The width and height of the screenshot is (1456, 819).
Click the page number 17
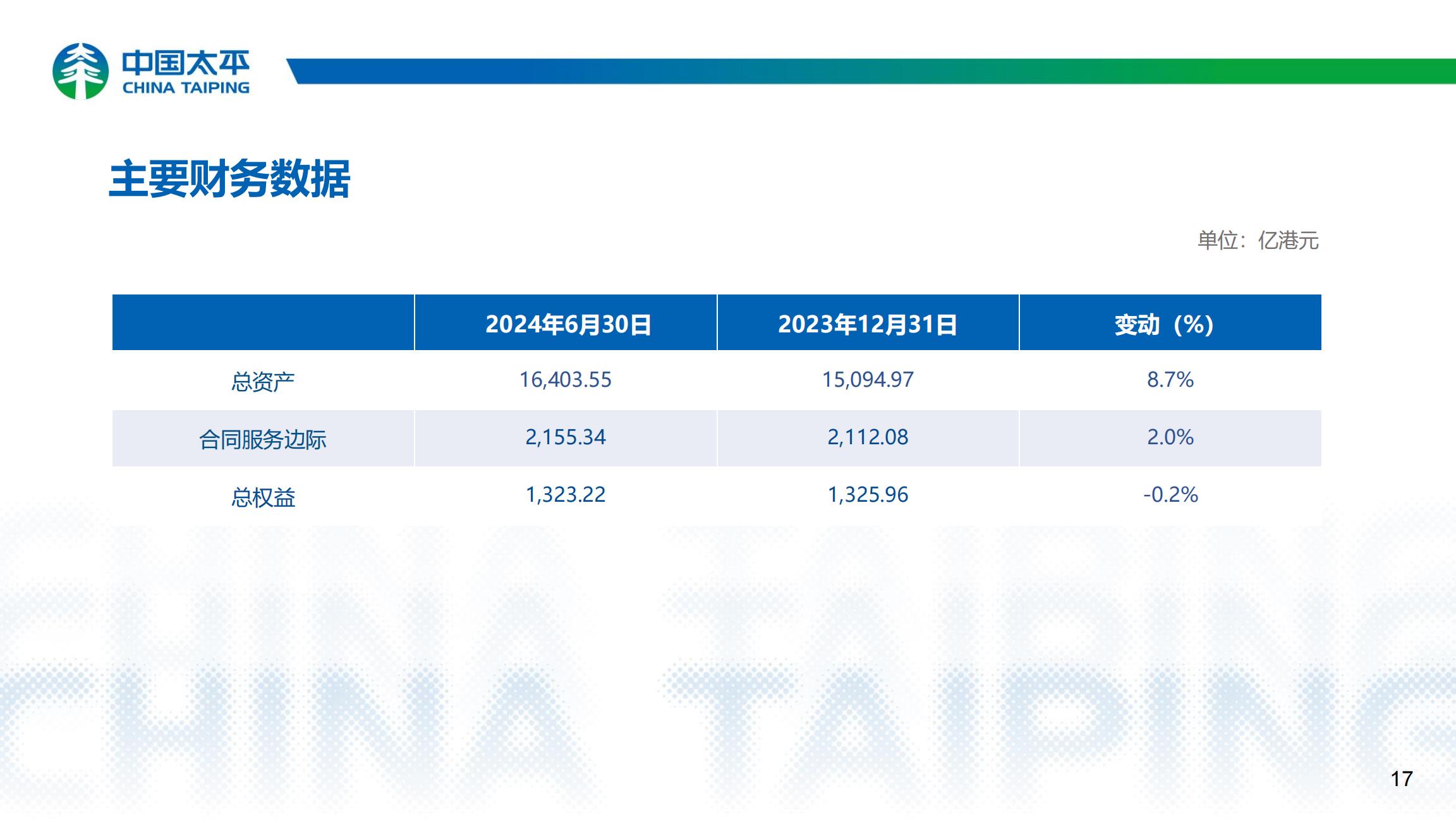[1402, 779]
